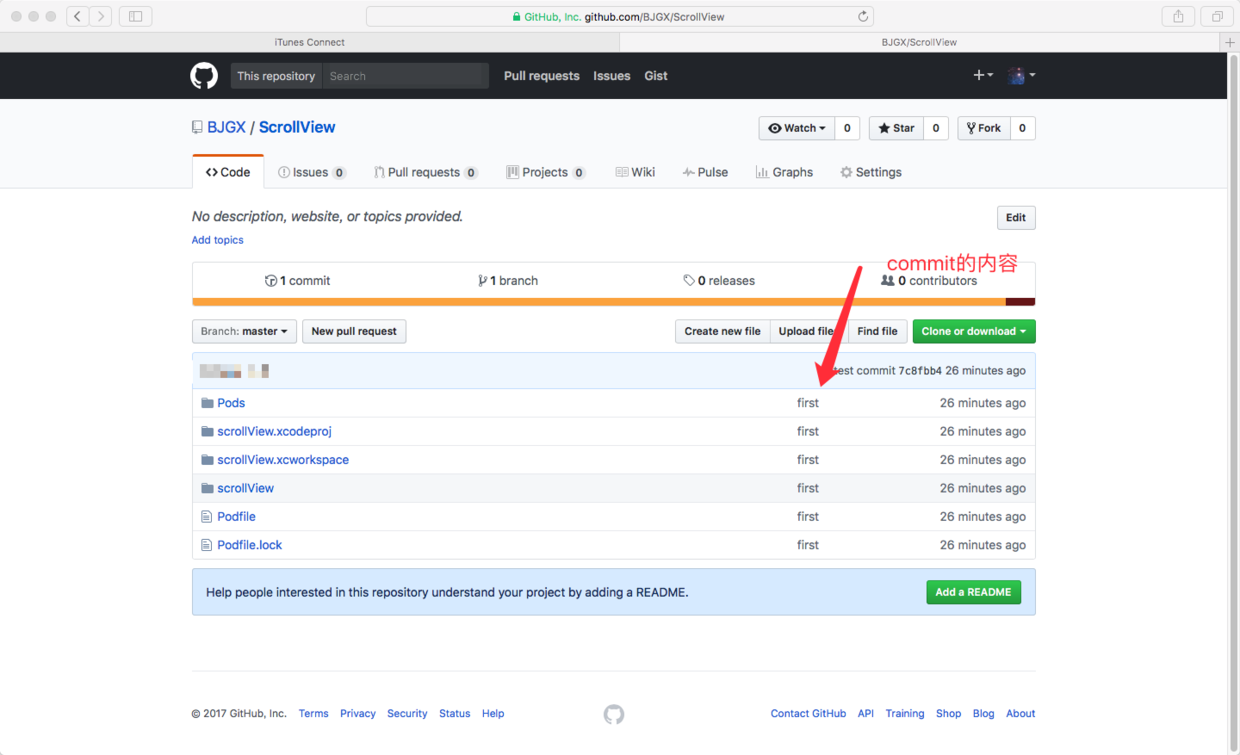Screen dimensions: 1240x755
Task: Open the footer Privacy link
Action: tap(358, 714)
